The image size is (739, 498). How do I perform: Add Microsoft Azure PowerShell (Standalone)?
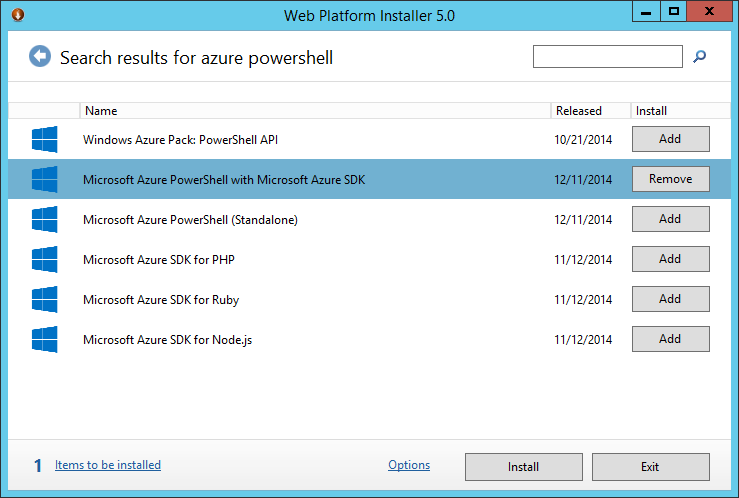tap(670, 219)
